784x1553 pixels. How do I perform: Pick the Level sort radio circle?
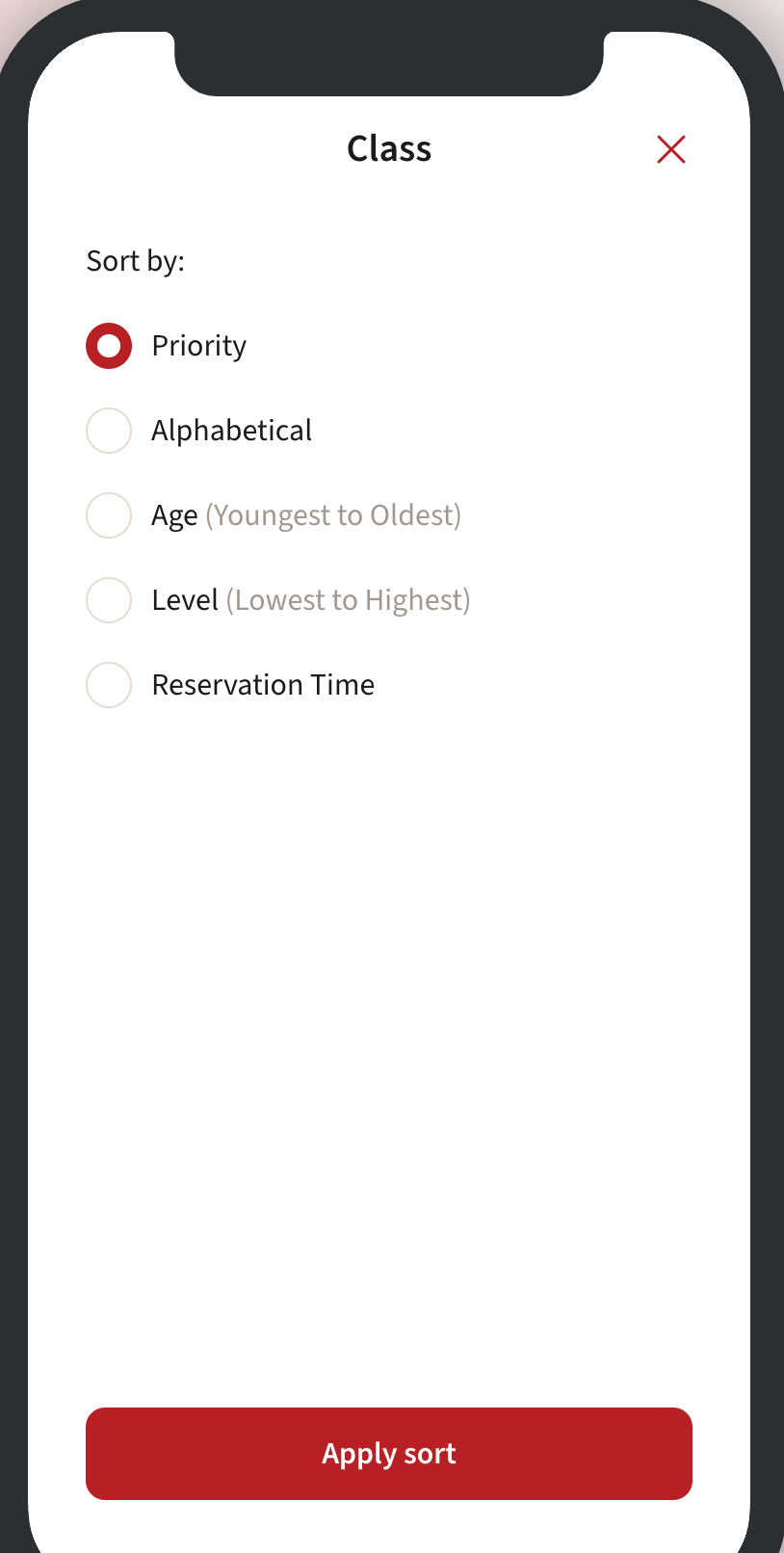click(109, 600)
